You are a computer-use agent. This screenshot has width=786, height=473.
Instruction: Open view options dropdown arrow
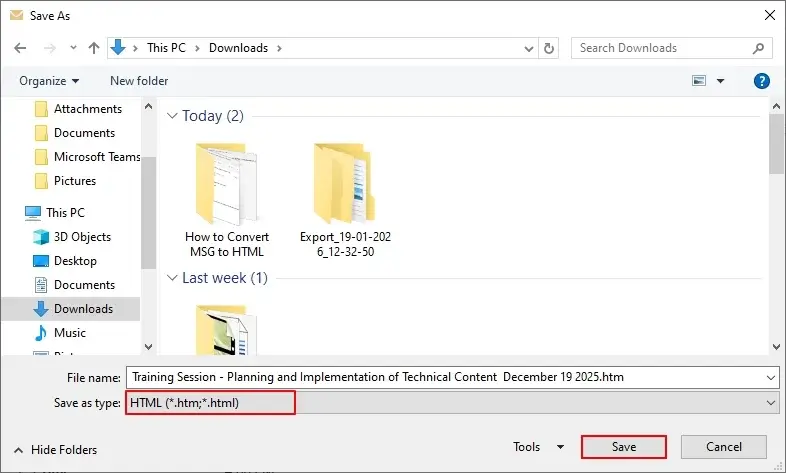pos(720,81)
